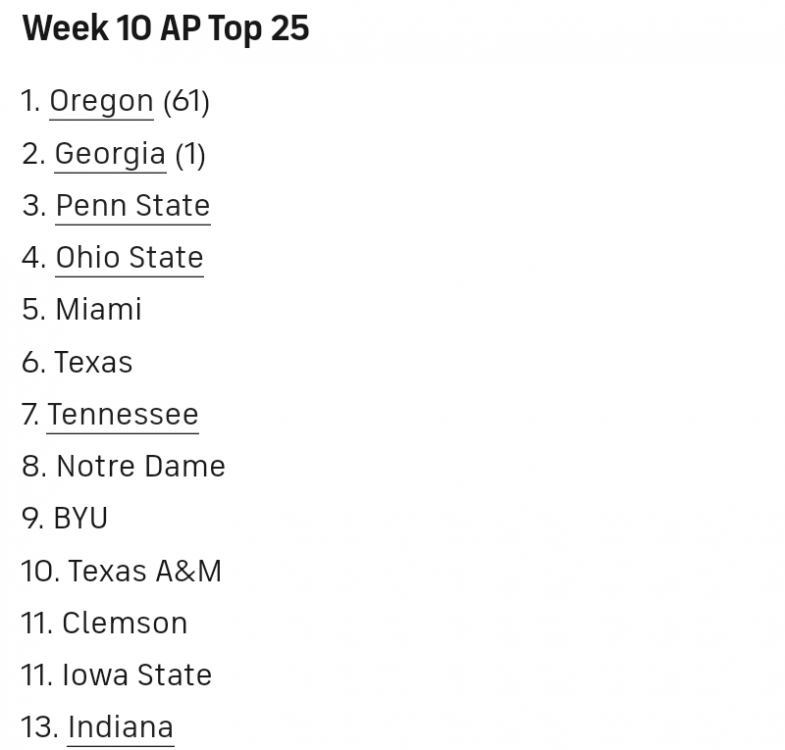Viewport: 785px width, 750px height.
Task: Select the Clemson team name
Action: tap(124, 623)
